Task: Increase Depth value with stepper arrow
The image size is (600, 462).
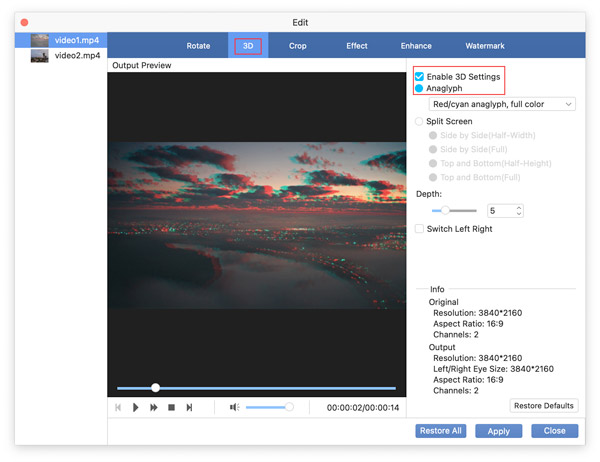Action: [x=518, y=207]
